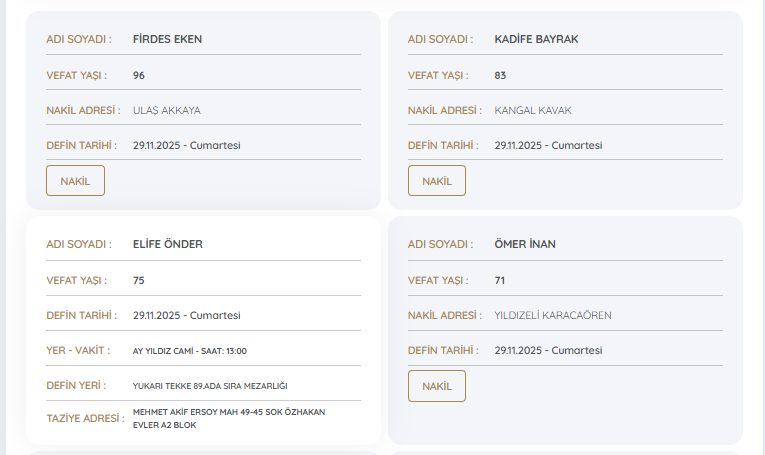Click transfer address YILDIZELİ KARACAÖREN
Image resolution: width=765 pixels, height=455 pixels.
point(552,315)
